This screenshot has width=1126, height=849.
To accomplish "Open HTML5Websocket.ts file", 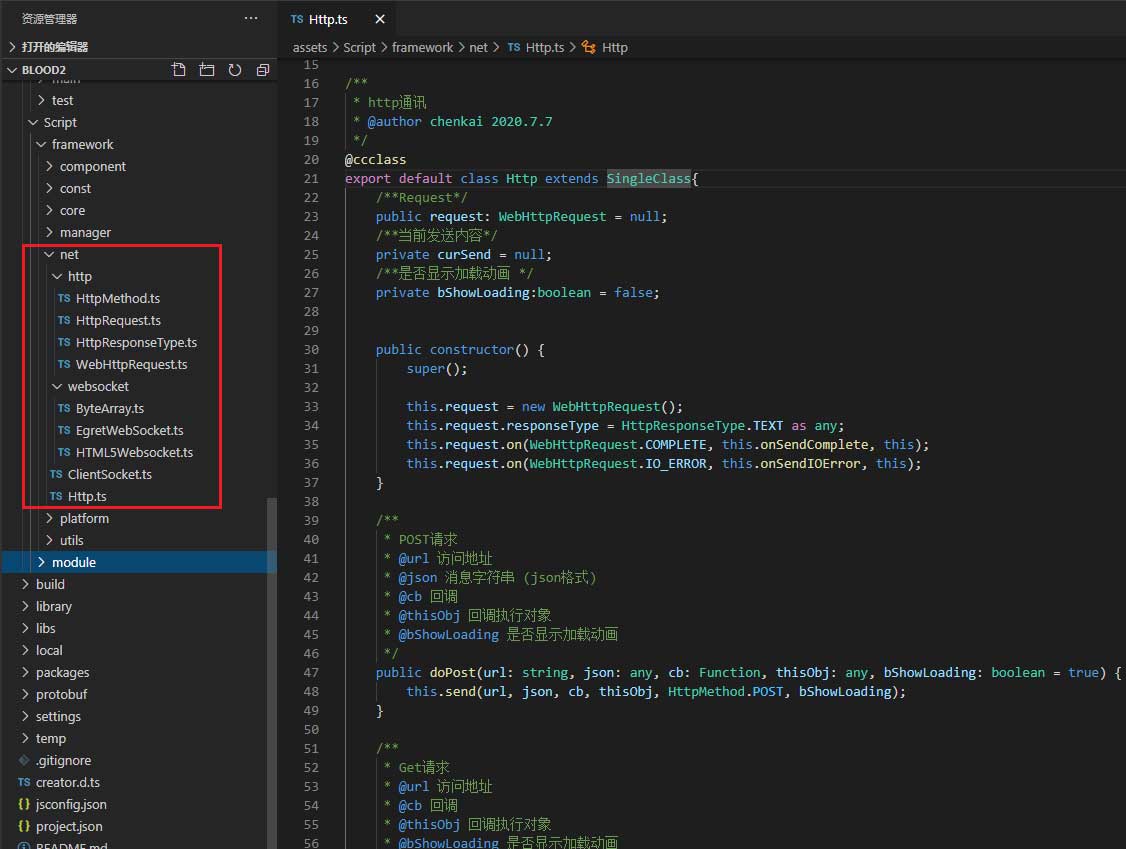I will coord(134,453).
